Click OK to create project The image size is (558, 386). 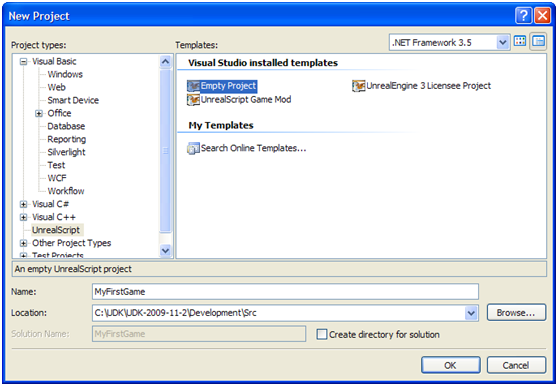(x=451, y=365)
